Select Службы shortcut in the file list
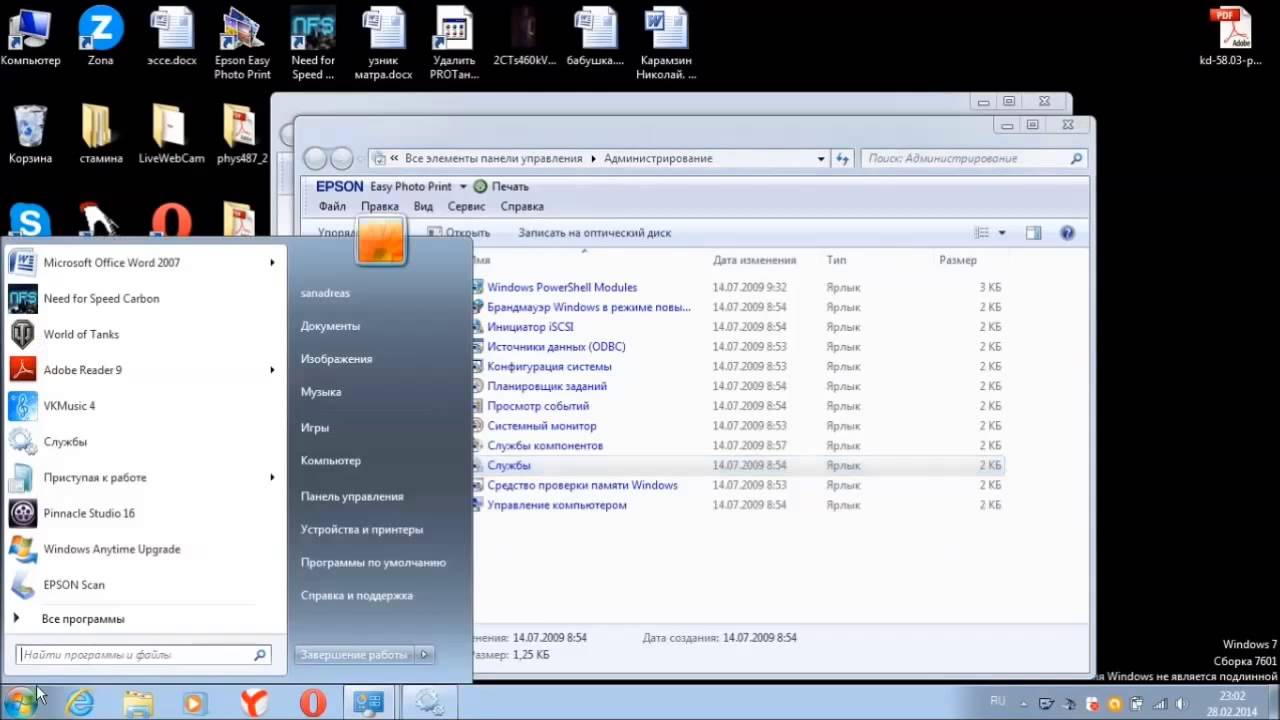Viewport: 1280px width, 720px height. pos(508,466)
